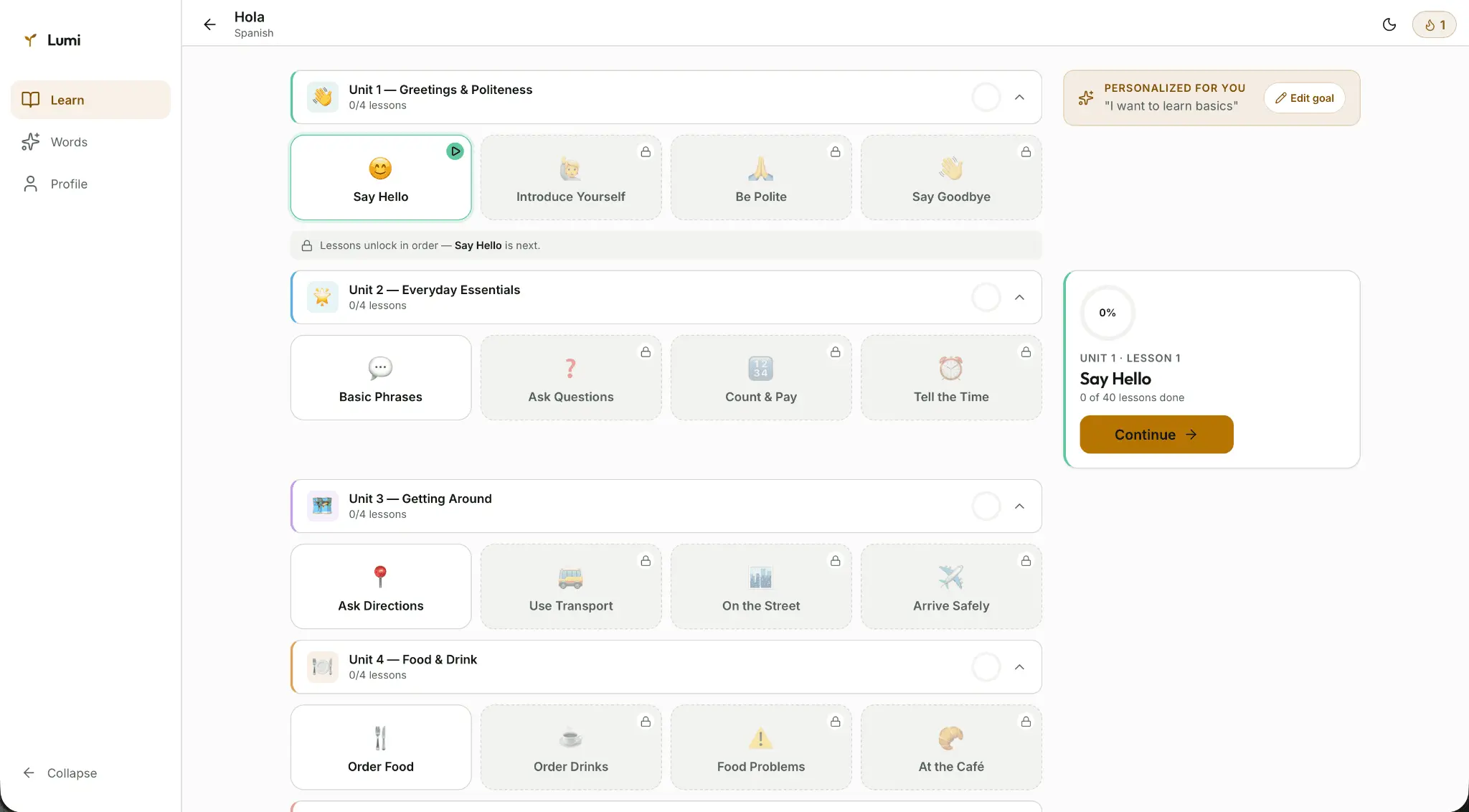Click the 0% overall progress circle
Image resolution: width=1469 pixels, height=812 pixels.
[x=1107, y=313]
